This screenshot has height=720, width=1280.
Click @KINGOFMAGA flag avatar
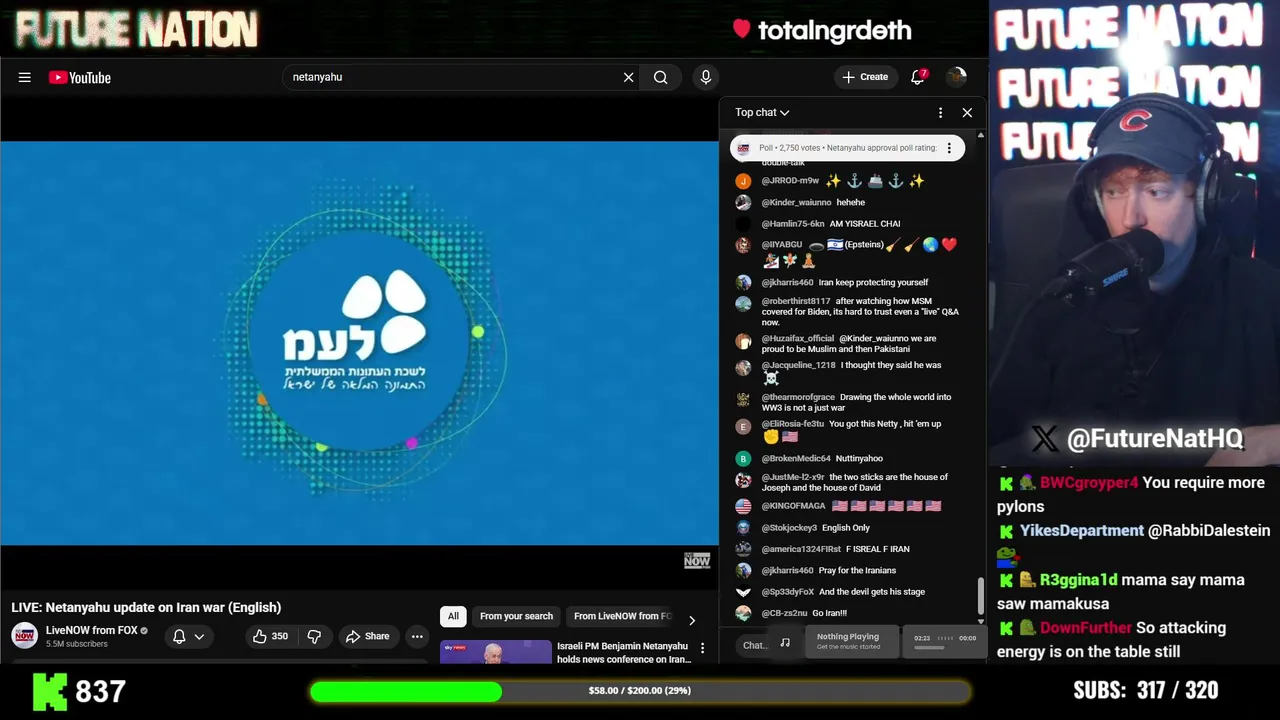coord(743,507)
